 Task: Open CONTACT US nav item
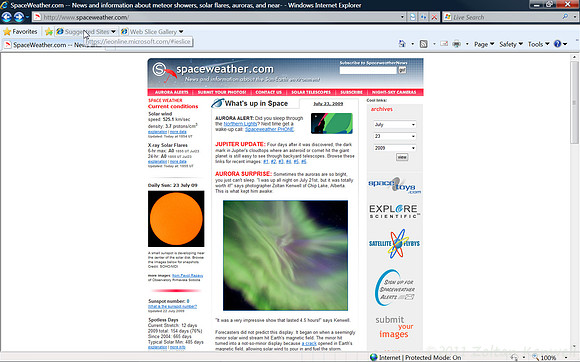tap(269, 92)
